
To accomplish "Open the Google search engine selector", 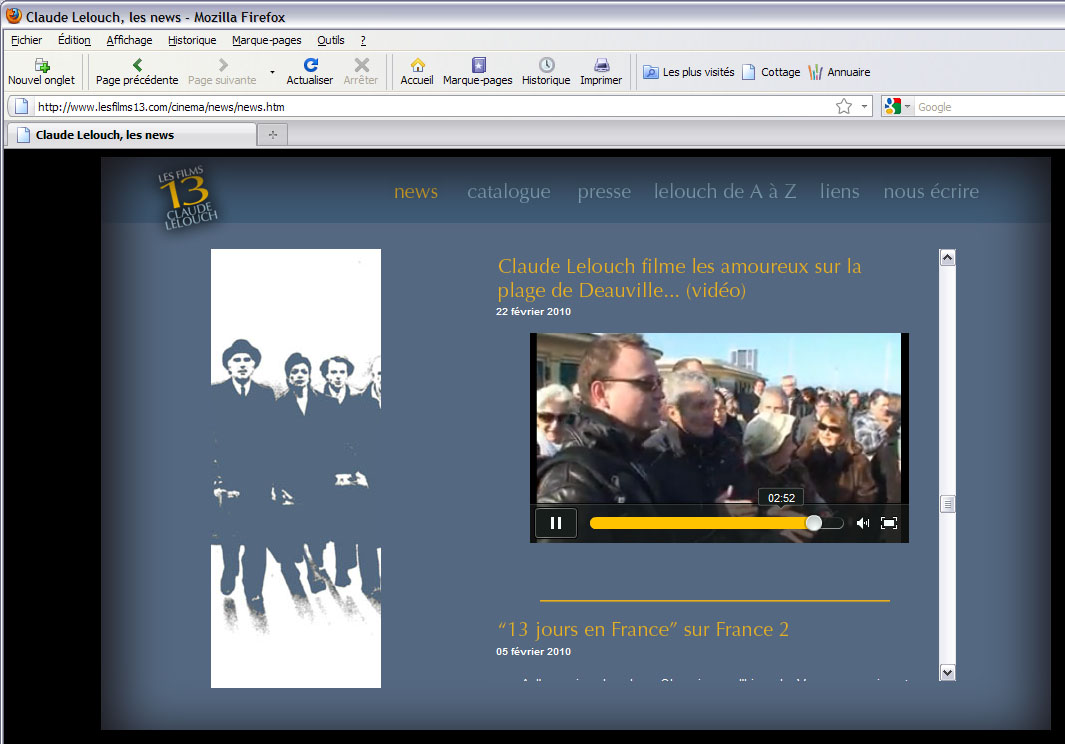I will point(897,107).
